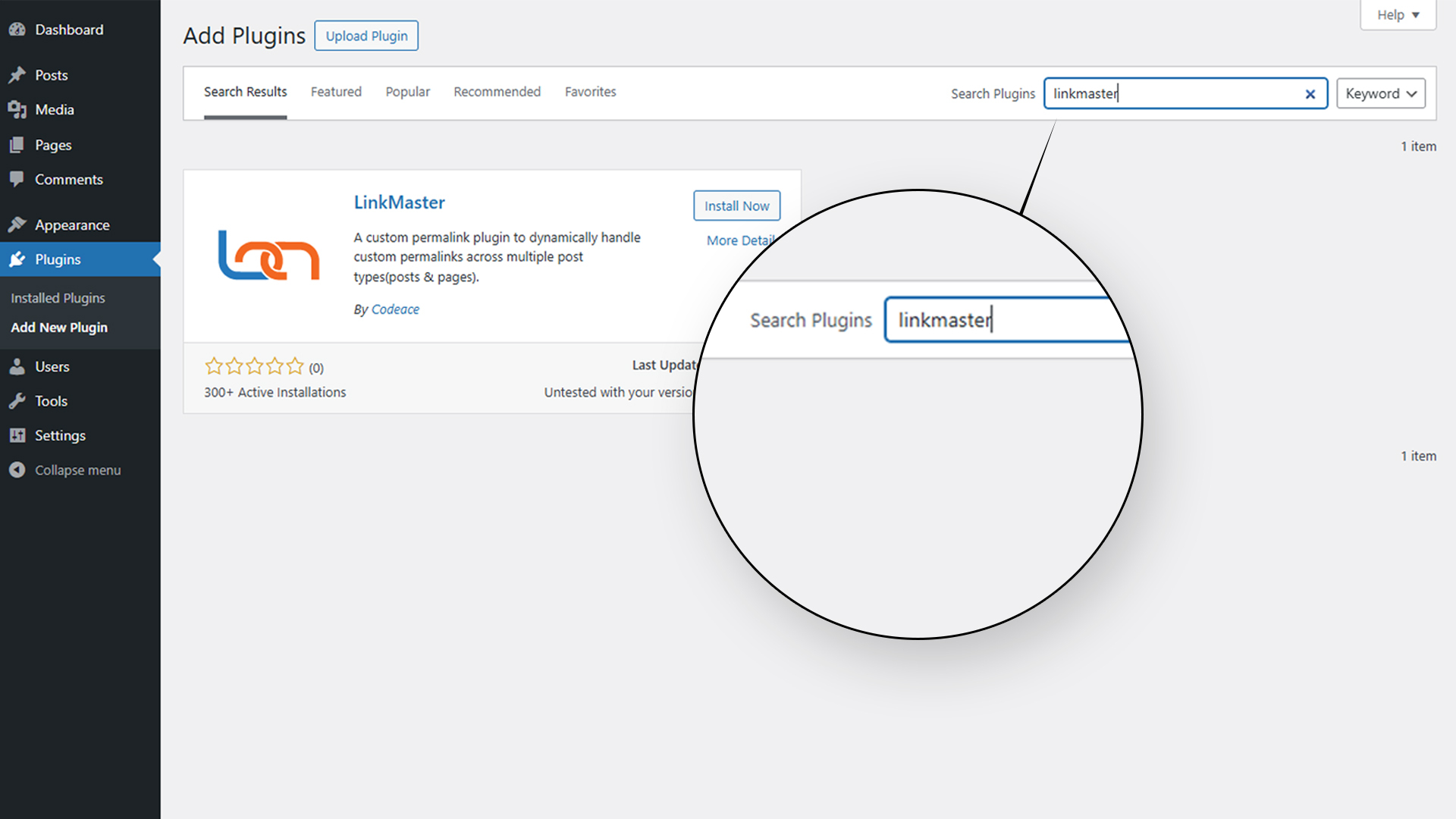Open the Settings menu

(80, 435)
